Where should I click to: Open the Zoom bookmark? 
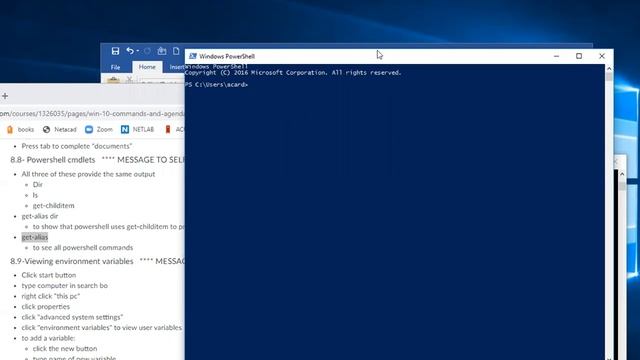tap(98, 129)
